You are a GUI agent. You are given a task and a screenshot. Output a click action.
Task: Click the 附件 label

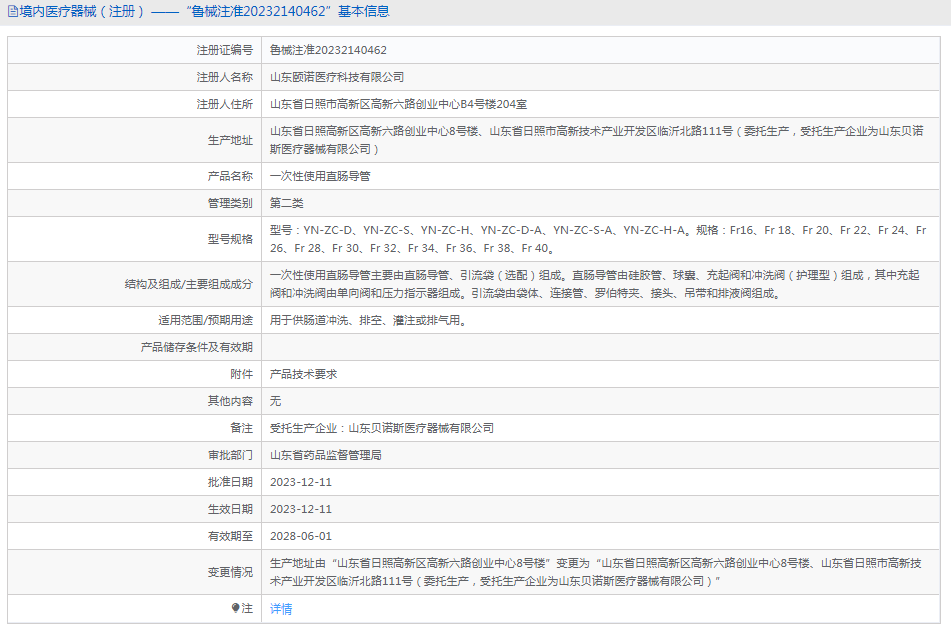coord(241,374)
